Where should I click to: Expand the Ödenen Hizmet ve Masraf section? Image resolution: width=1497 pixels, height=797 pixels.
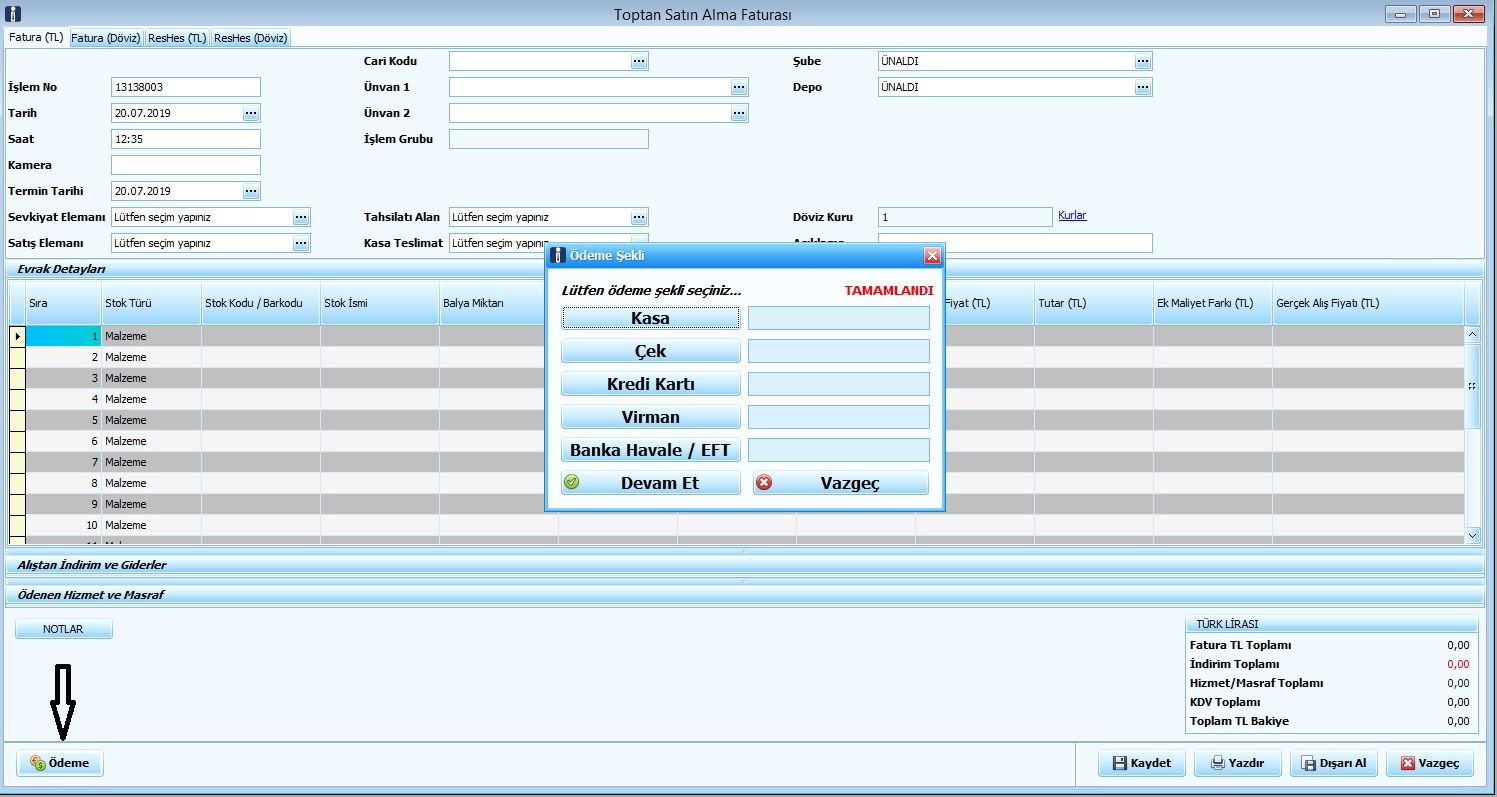point(90,595)
